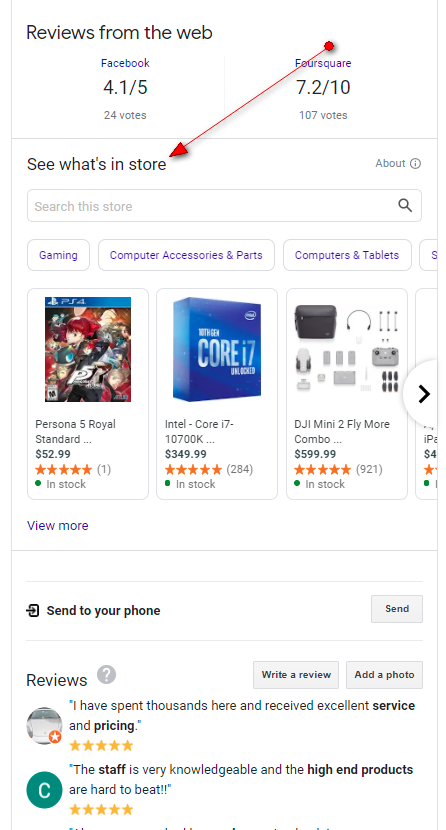Click the magnifying glass search icon

[x=405, y=205]
